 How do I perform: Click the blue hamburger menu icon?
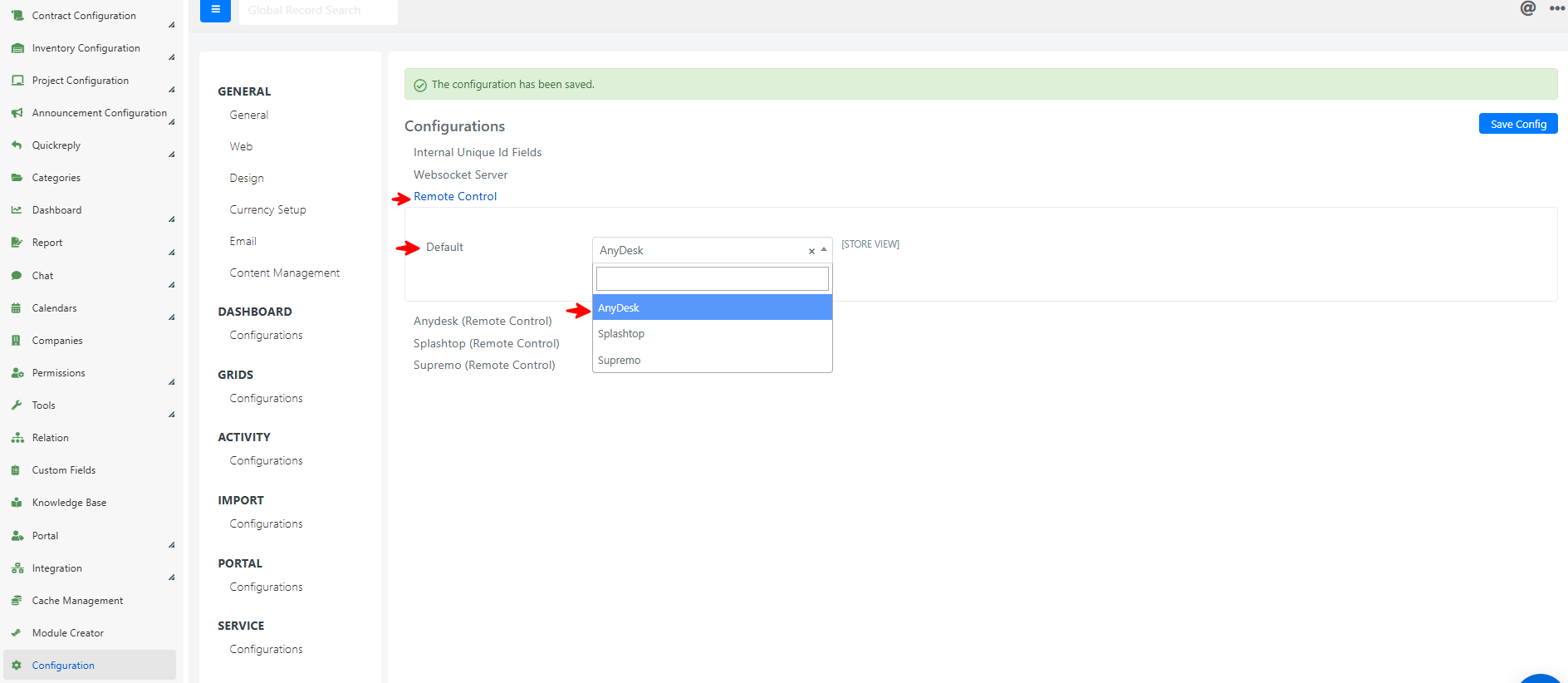coord(215,10)
